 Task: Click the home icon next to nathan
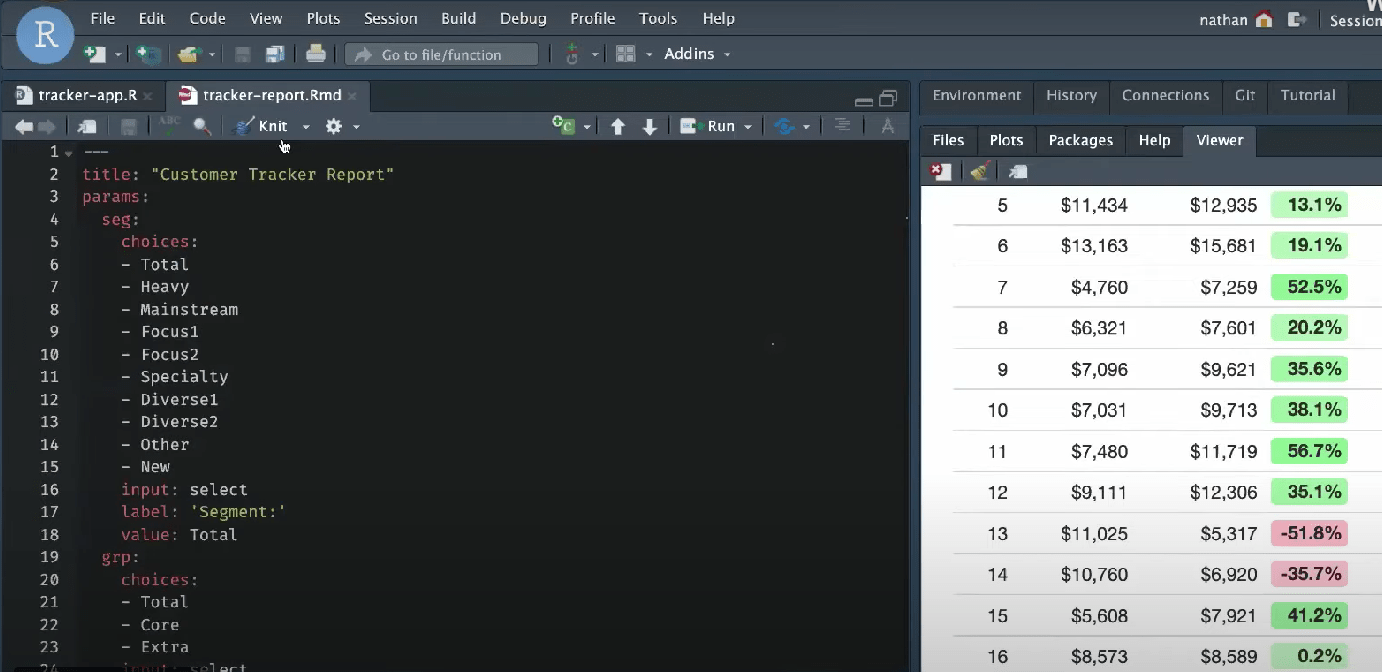click(x=1264, y=19)
